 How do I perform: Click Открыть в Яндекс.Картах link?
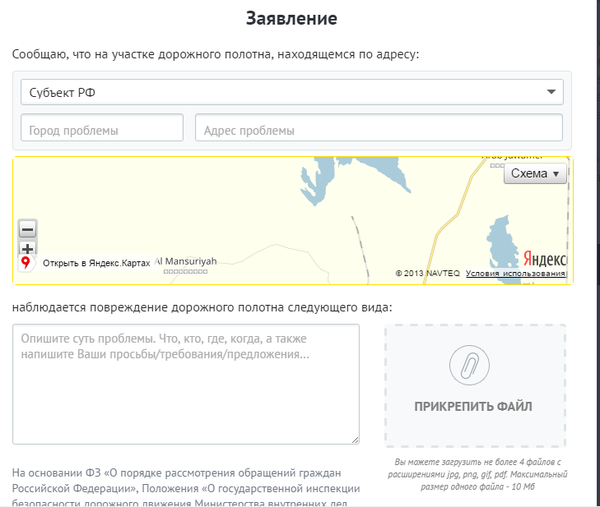pos(95,263)
